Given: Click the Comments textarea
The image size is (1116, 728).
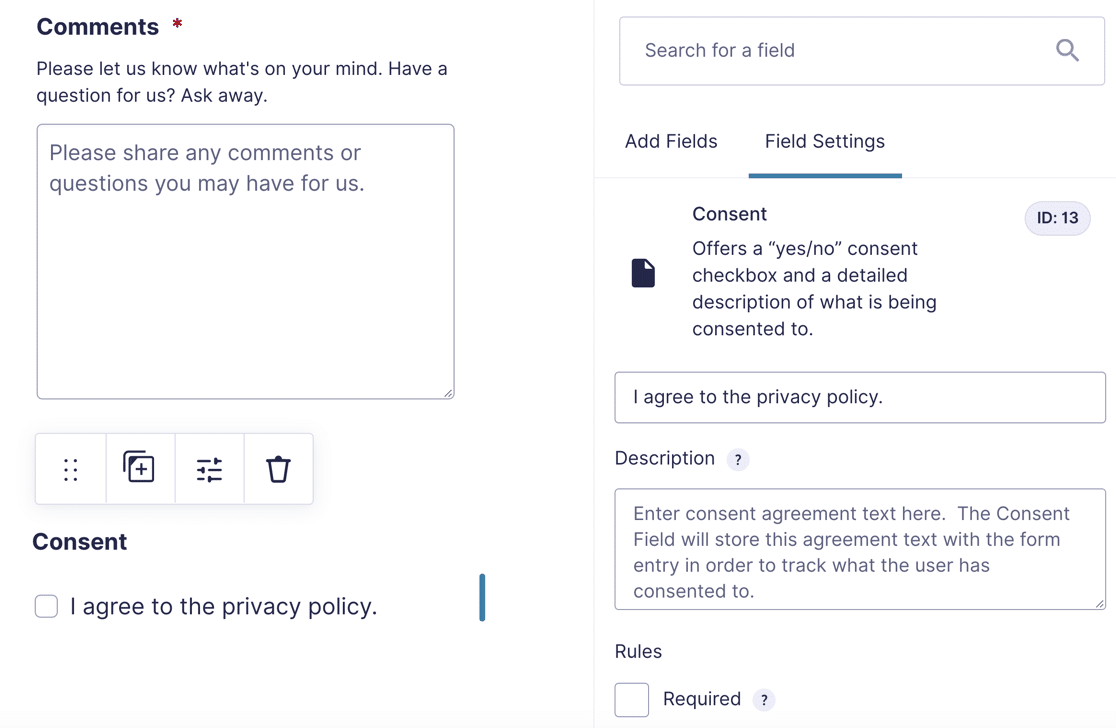Looking at the screenshot, I should click(246, 261).
